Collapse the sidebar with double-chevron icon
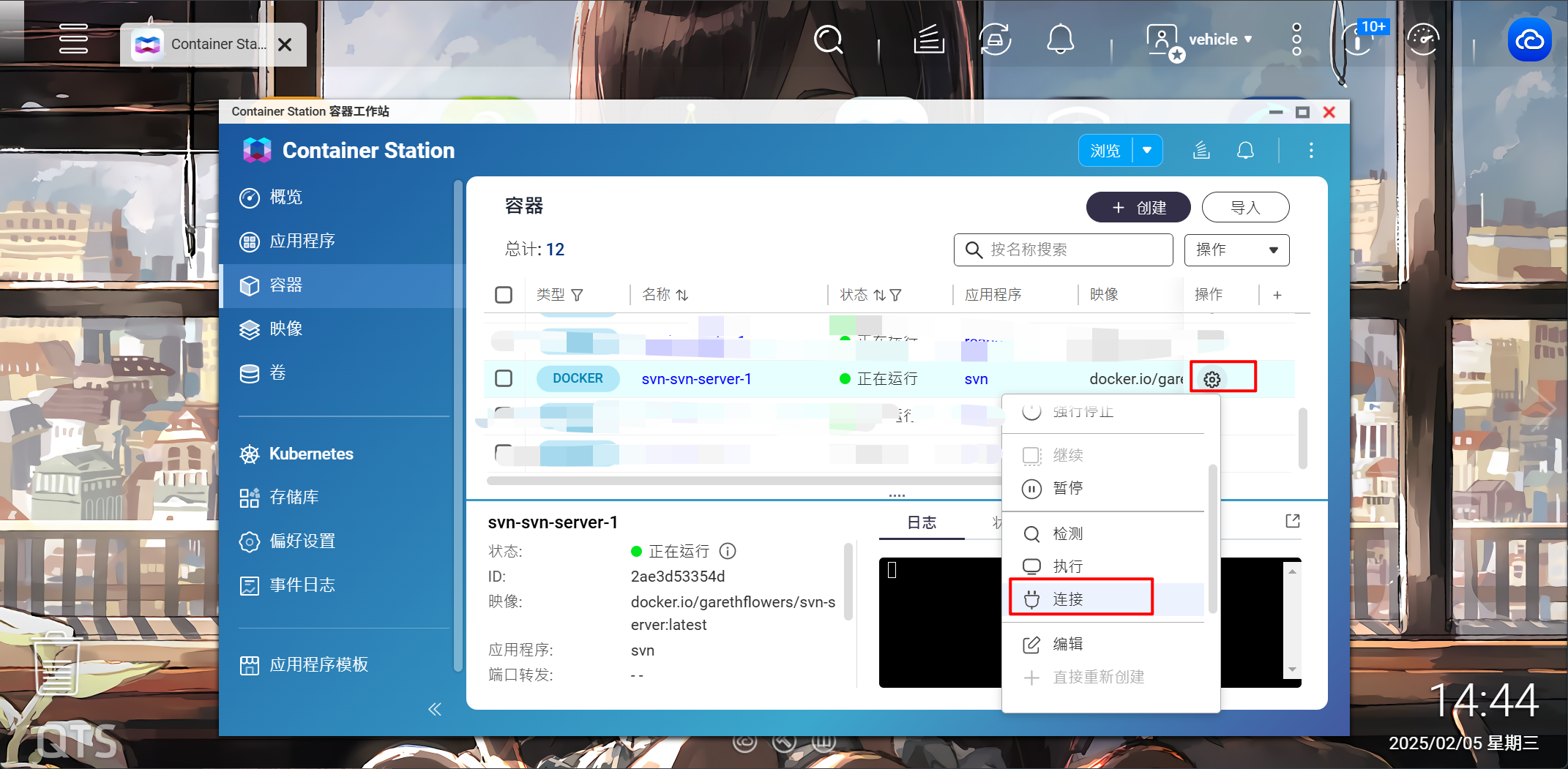The height and width of the screenshot is (769, 1568). [435, 709]
